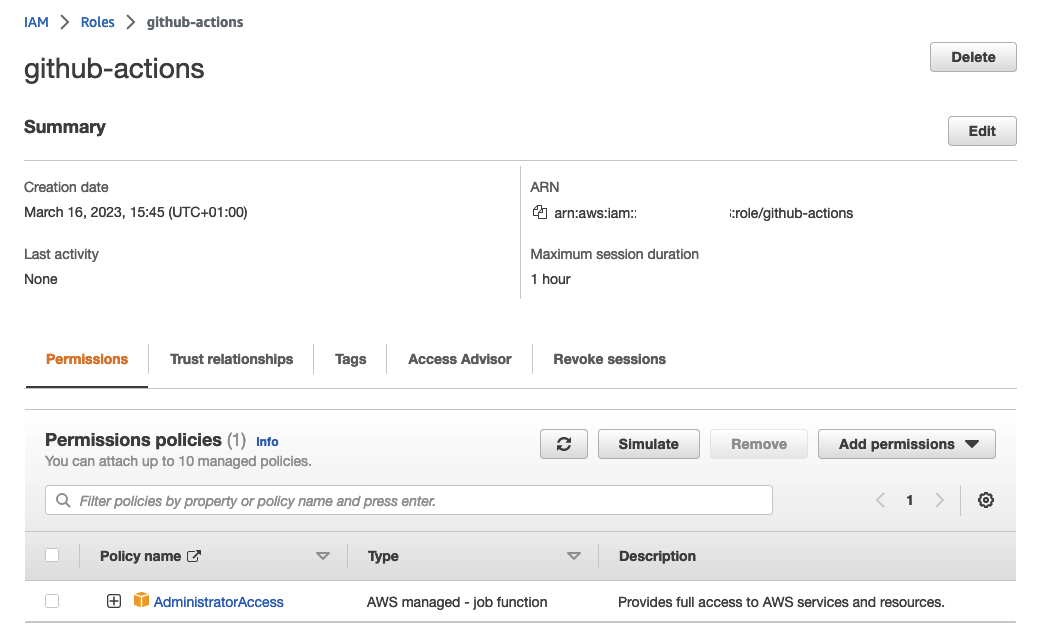This screenshot has width=1038, height=634.
Task: Click the refresh policies icon button
Action: (x=564, y=444)
